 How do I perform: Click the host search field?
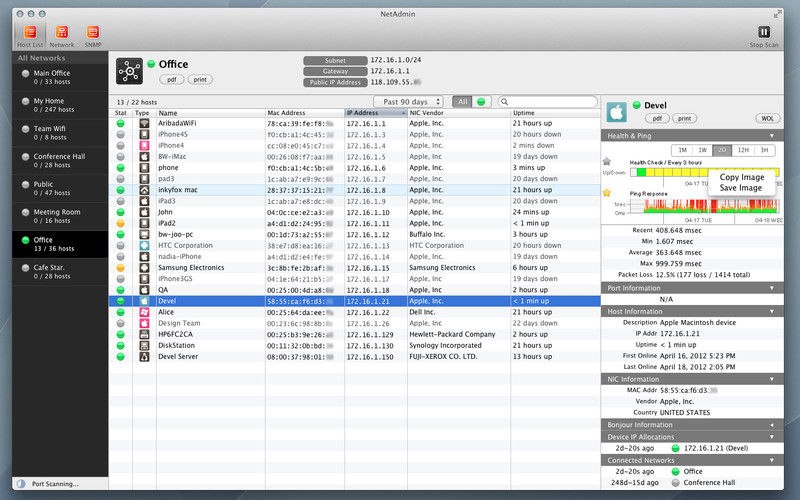coord(547,102)
